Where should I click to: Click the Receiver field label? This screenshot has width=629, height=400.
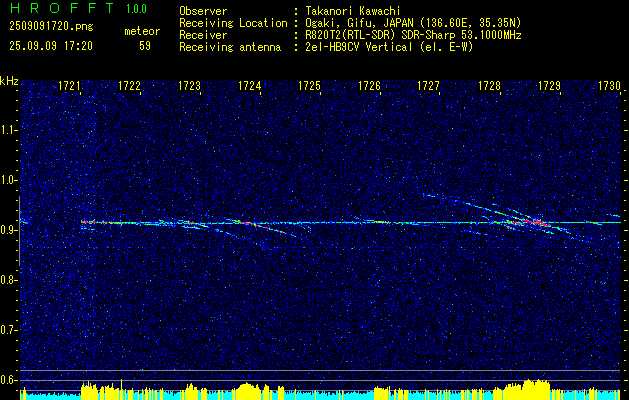click(x=203, y=35)
